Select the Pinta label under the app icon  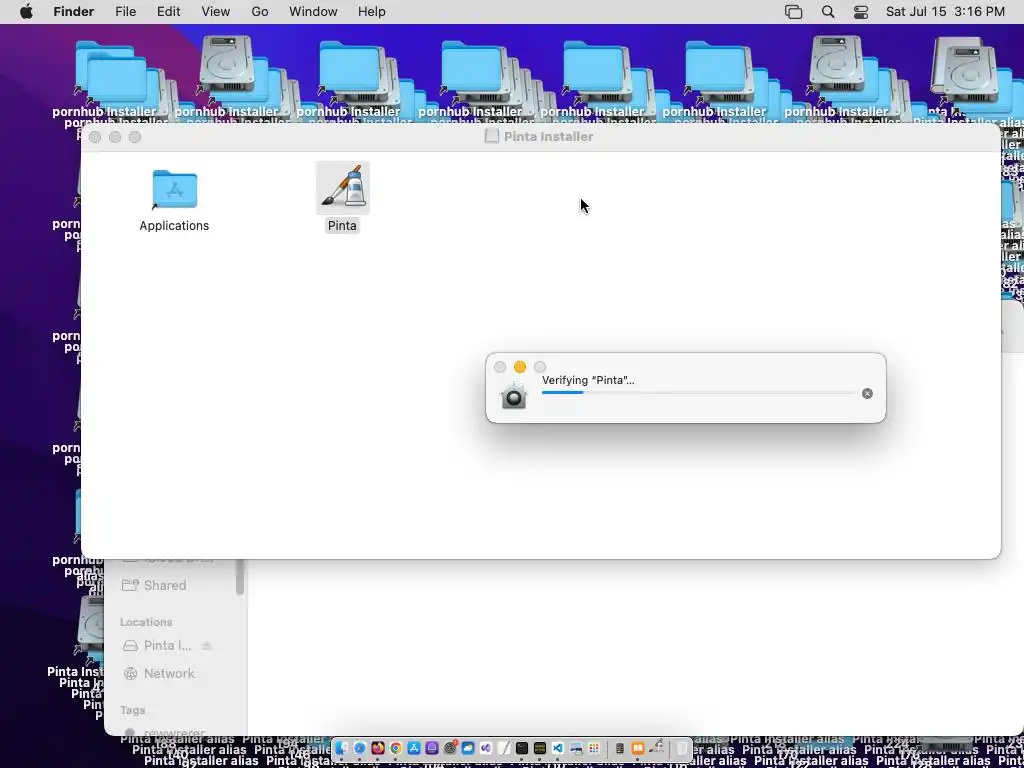[x=342, y=225]
